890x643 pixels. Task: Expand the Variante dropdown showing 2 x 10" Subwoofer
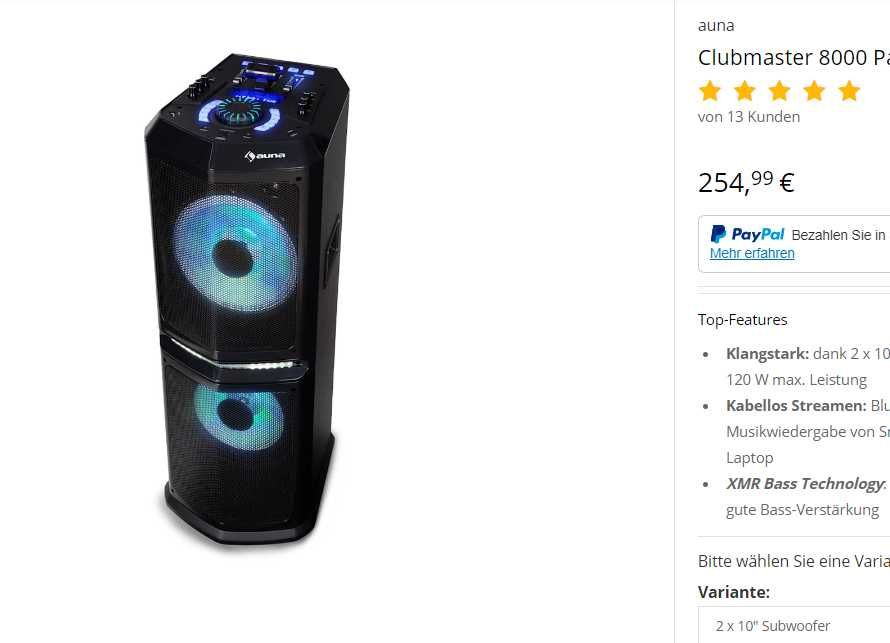coord(794,625)
